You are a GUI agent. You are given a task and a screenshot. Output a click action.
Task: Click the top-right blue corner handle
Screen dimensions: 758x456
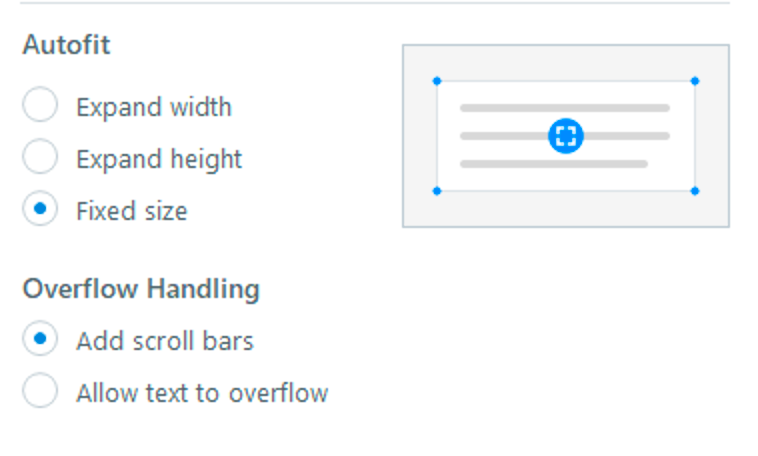coord(695,81)
